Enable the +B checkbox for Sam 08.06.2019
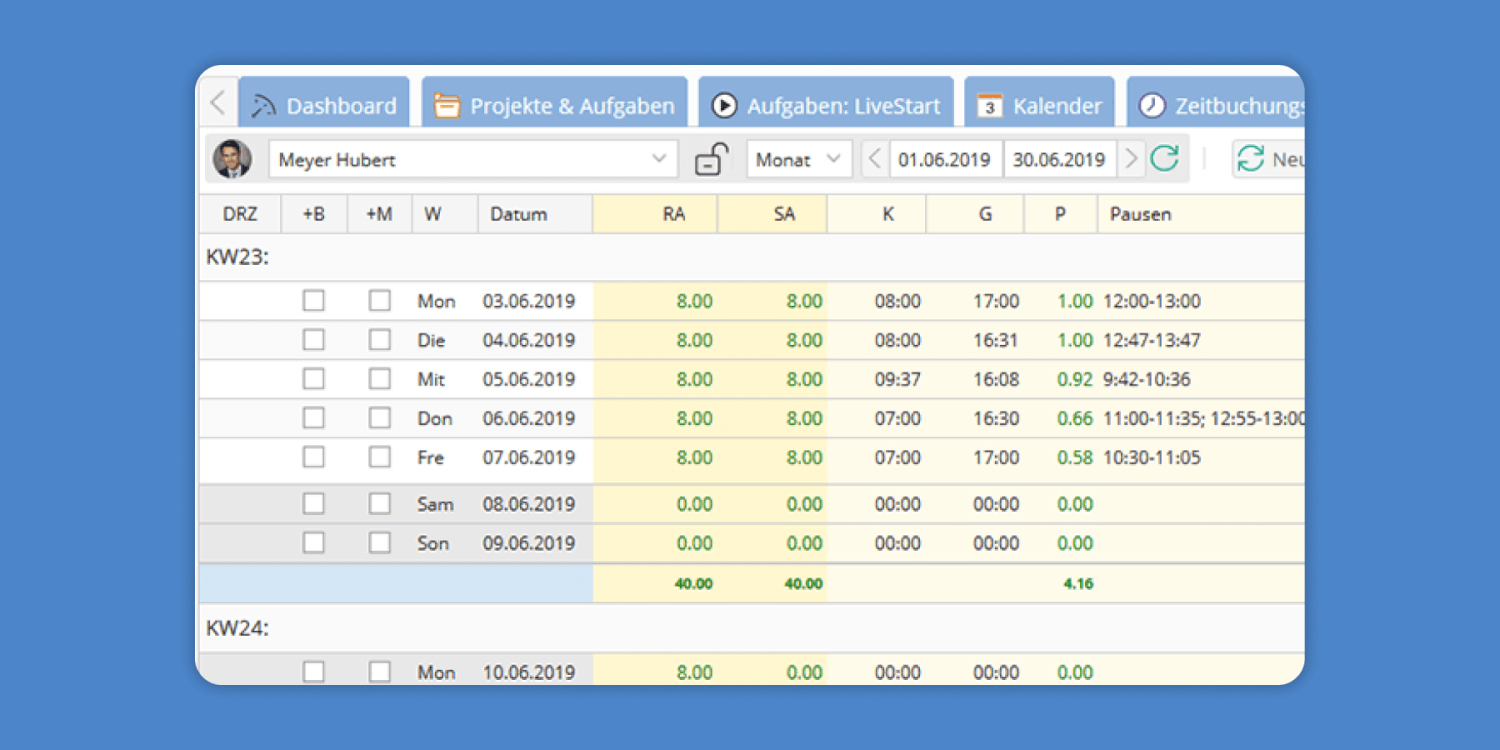The width and height of the screenshot is (1500, 750). [x=314, y=504]
